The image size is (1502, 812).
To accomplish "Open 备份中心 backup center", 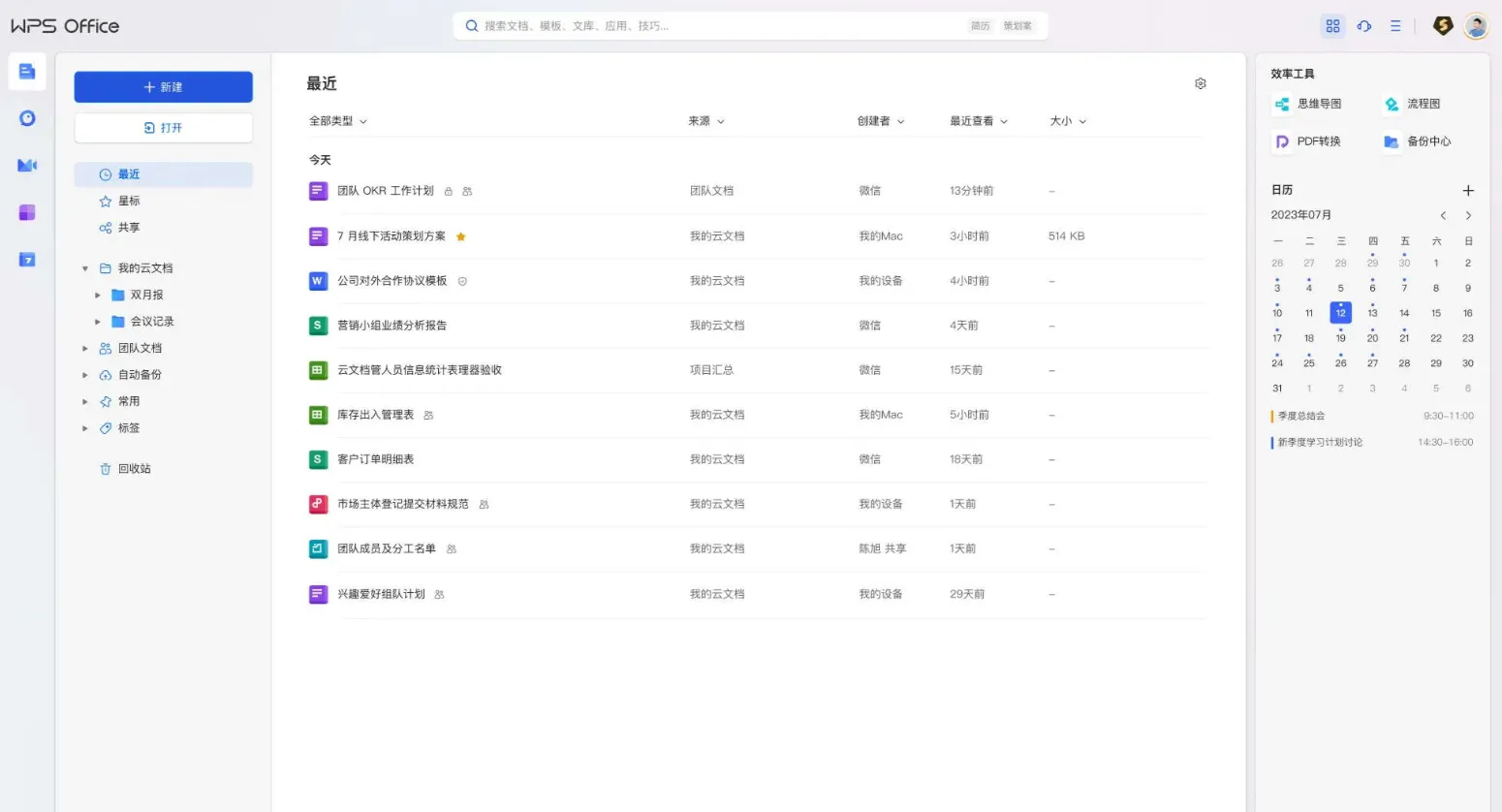I will click(x=1417, y=141).
